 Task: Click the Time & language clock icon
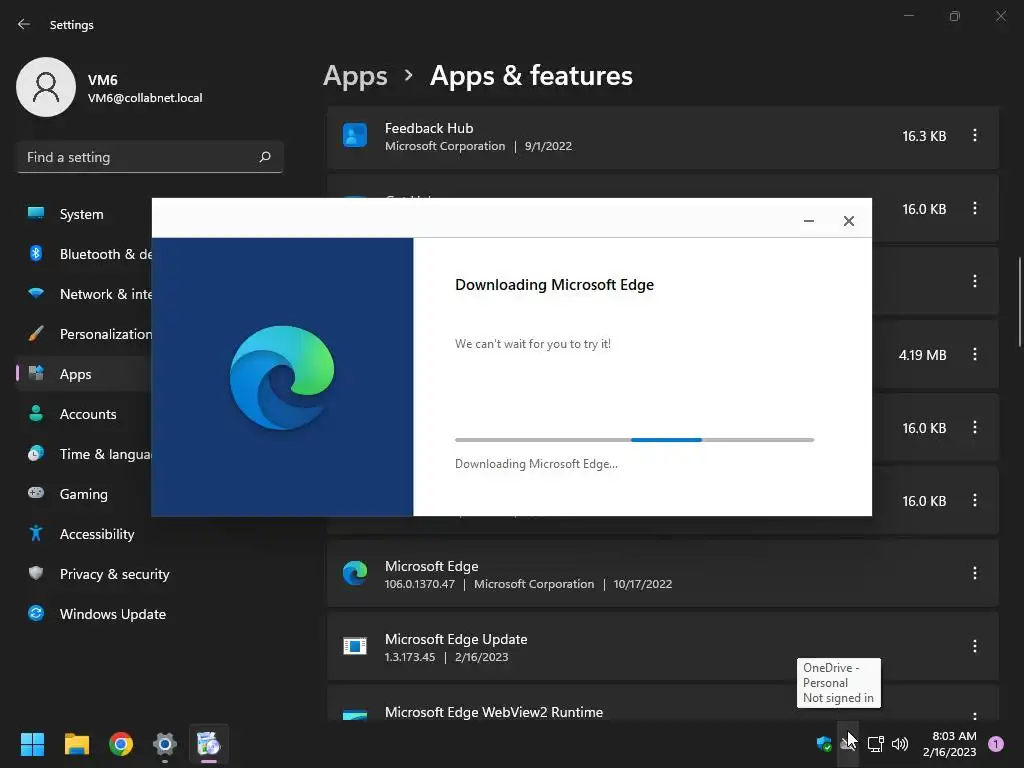tap(36, 453)
